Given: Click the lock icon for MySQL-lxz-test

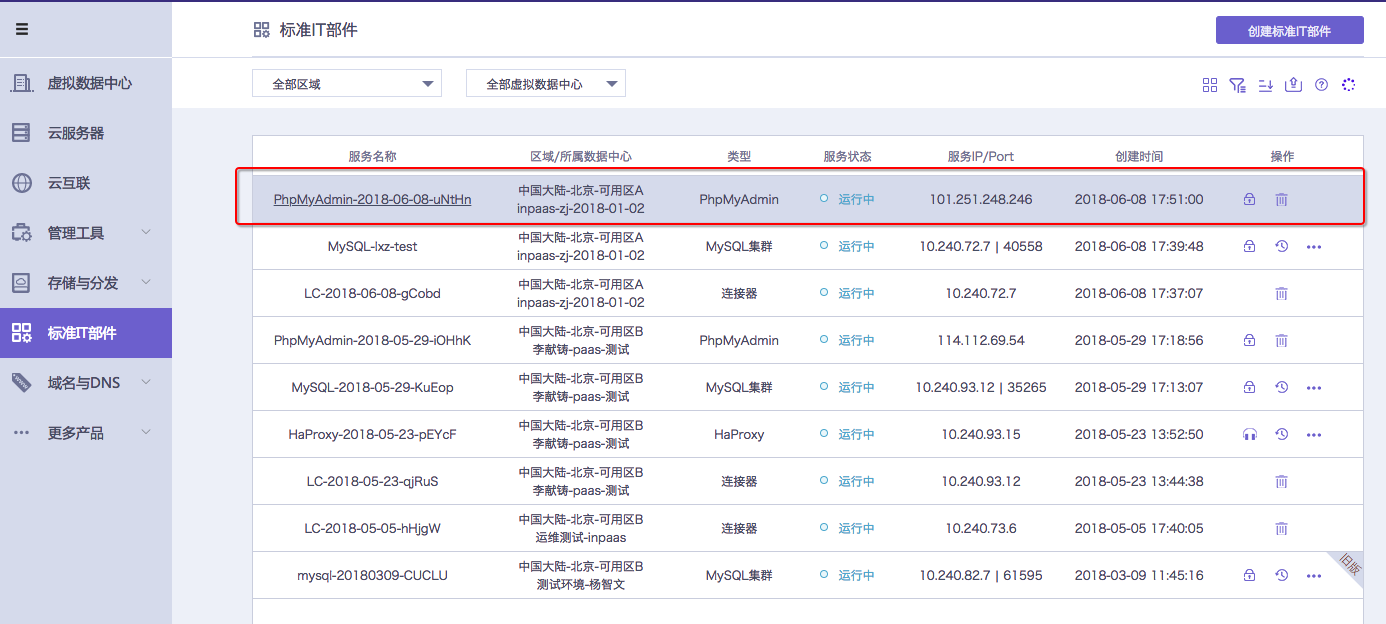Looking at the screenshot, I should [1249, 246].
